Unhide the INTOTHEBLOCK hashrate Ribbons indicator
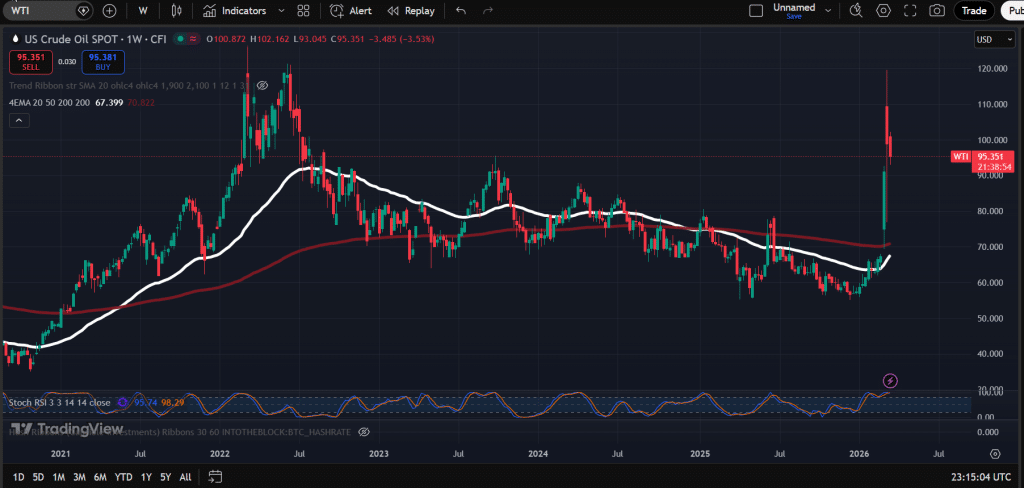The width and height of the screenshot is (1024, 488). coord(364,431)
